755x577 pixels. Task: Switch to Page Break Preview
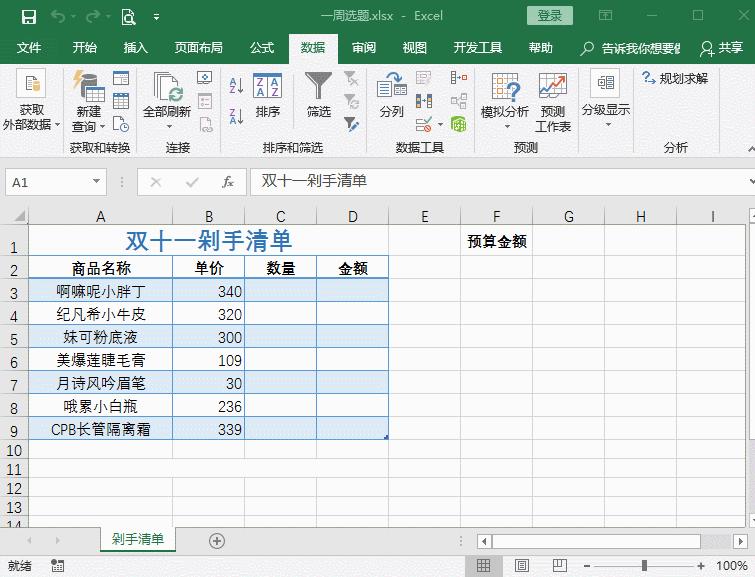pos(560,565)
